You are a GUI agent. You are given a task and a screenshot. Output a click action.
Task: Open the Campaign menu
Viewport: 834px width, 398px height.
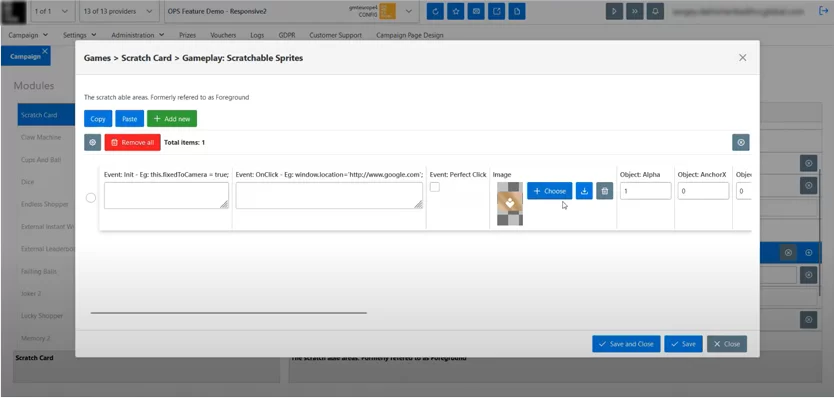(28, 35)
